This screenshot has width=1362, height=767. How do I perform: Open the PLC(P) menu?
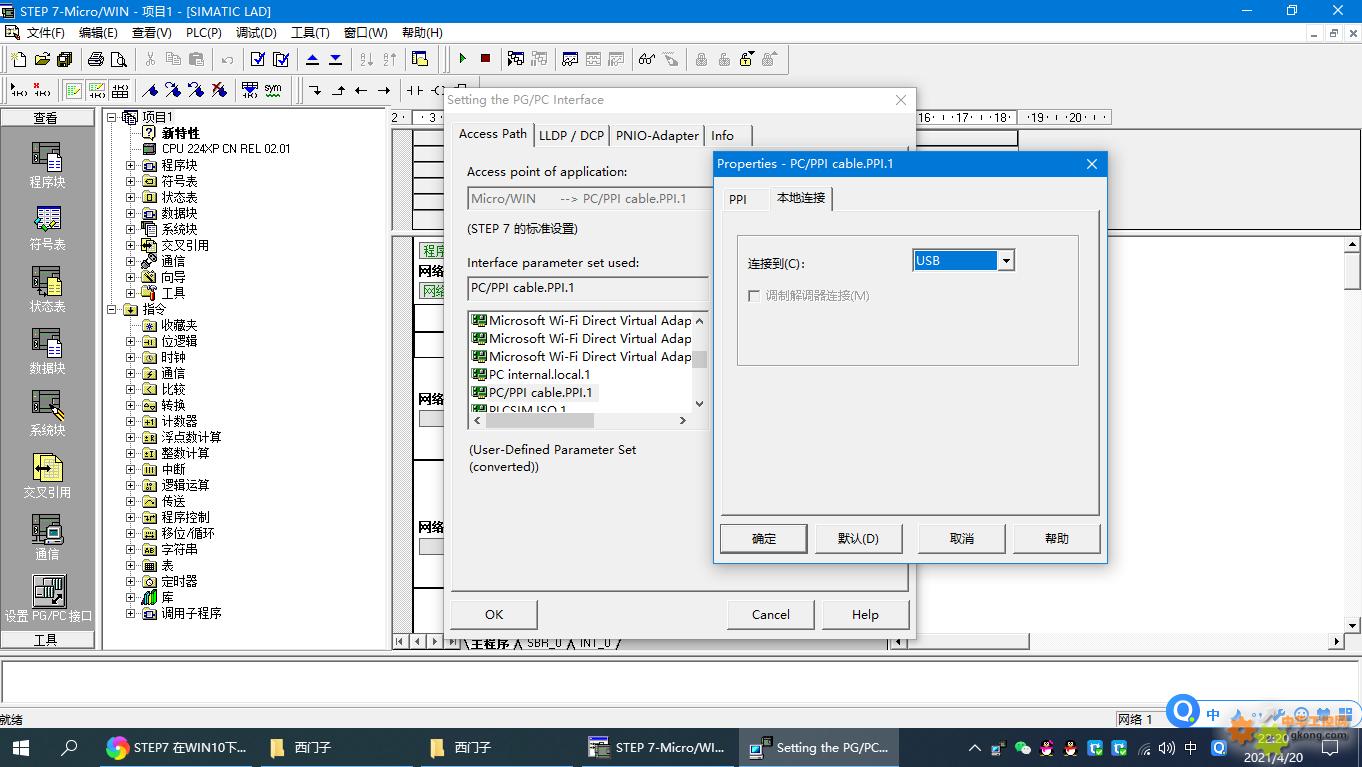point(203,33)
